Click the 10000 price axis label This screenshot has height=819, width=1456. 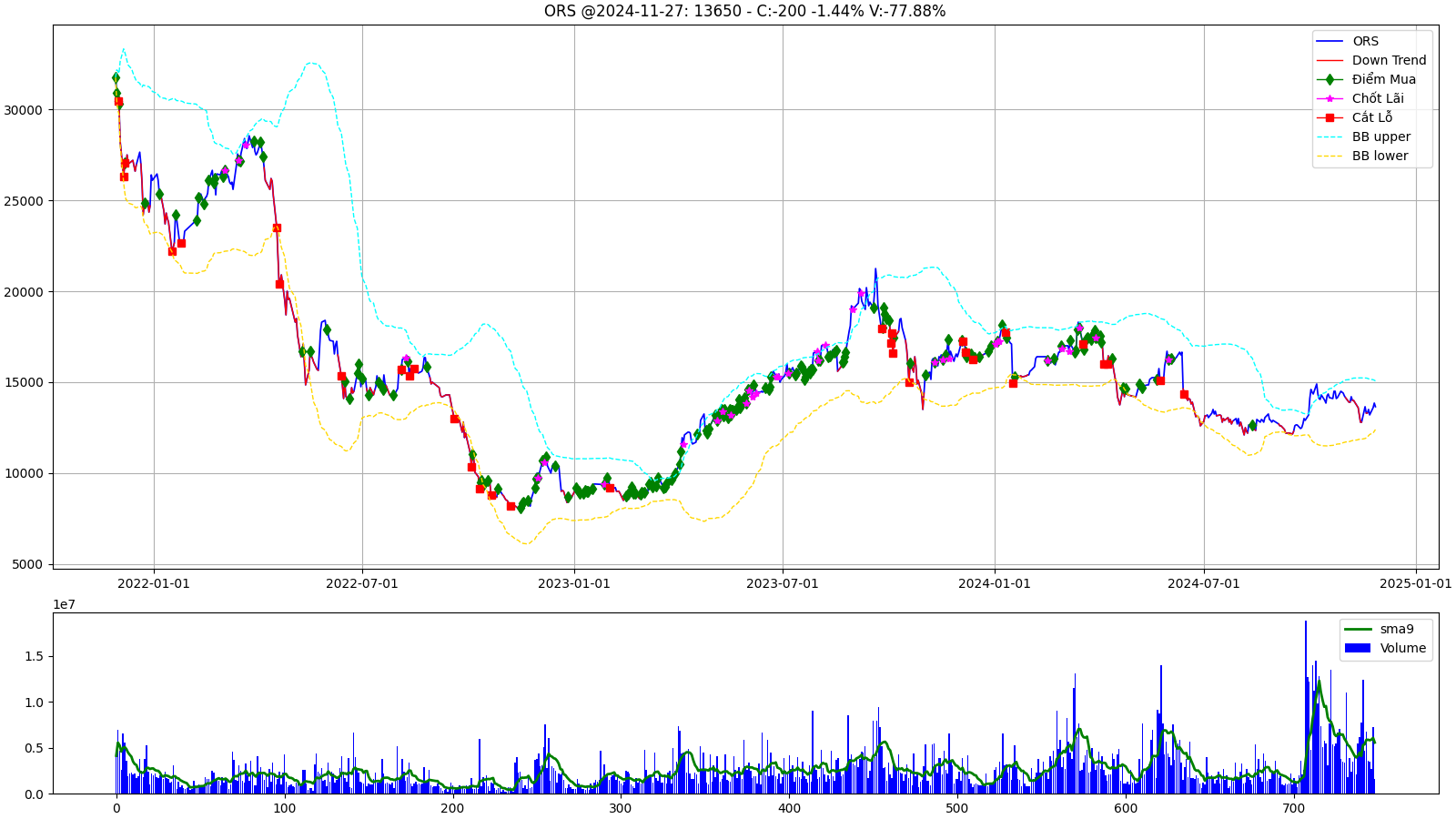tap(25, 473)
